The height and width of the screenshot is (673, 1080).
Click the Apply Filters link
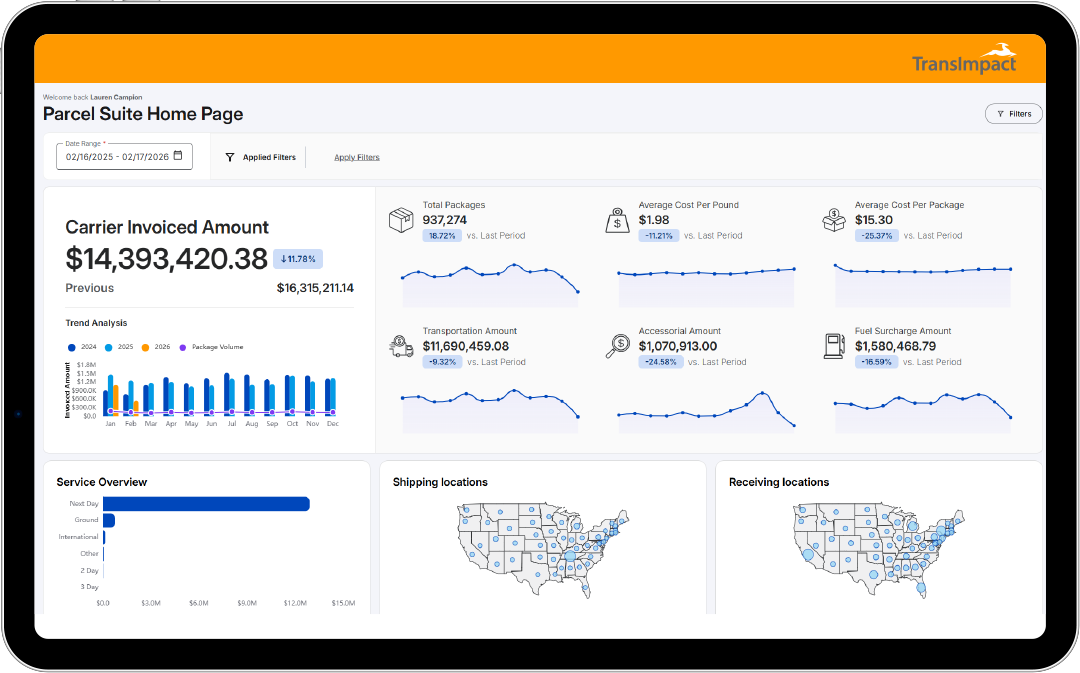[357, 157]
